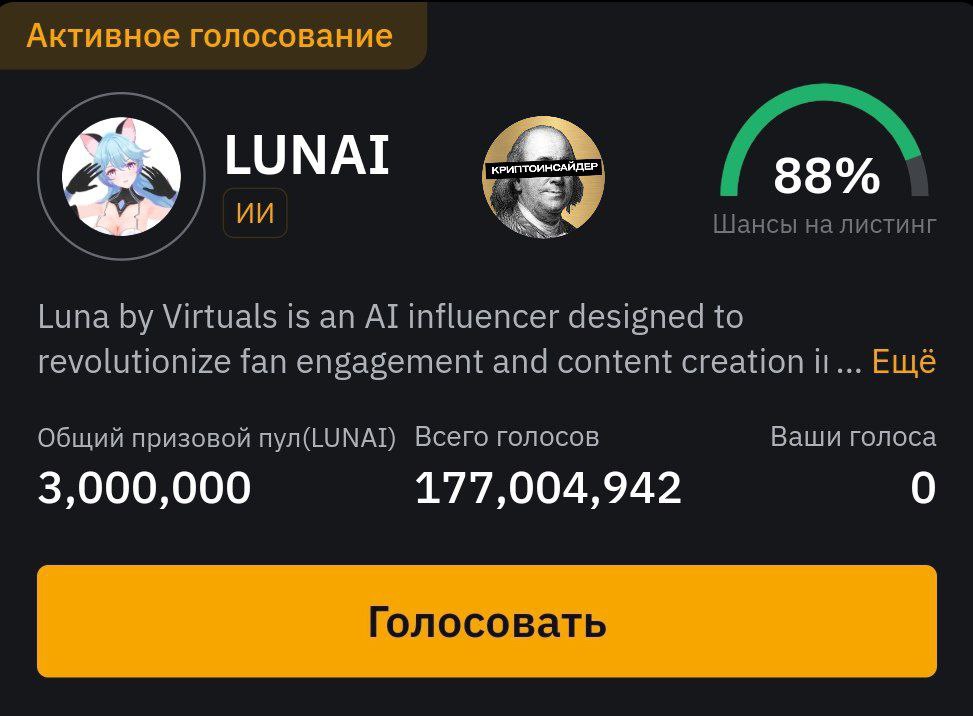Click the Ваши голоса label

[x=853, y=437]
